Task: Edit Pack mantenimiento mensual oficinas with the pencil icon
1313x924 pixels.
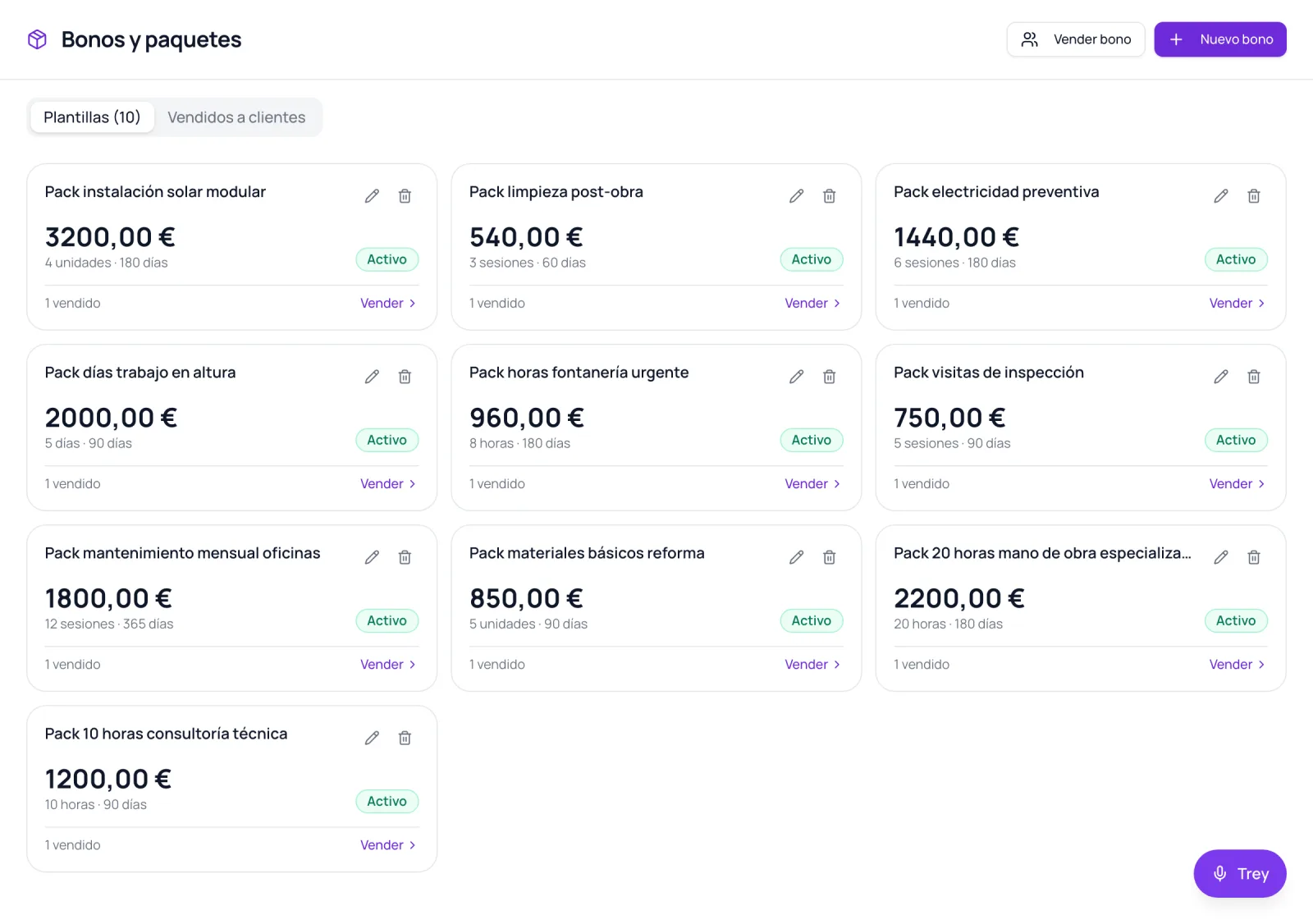Action: [x=372, y=557]
